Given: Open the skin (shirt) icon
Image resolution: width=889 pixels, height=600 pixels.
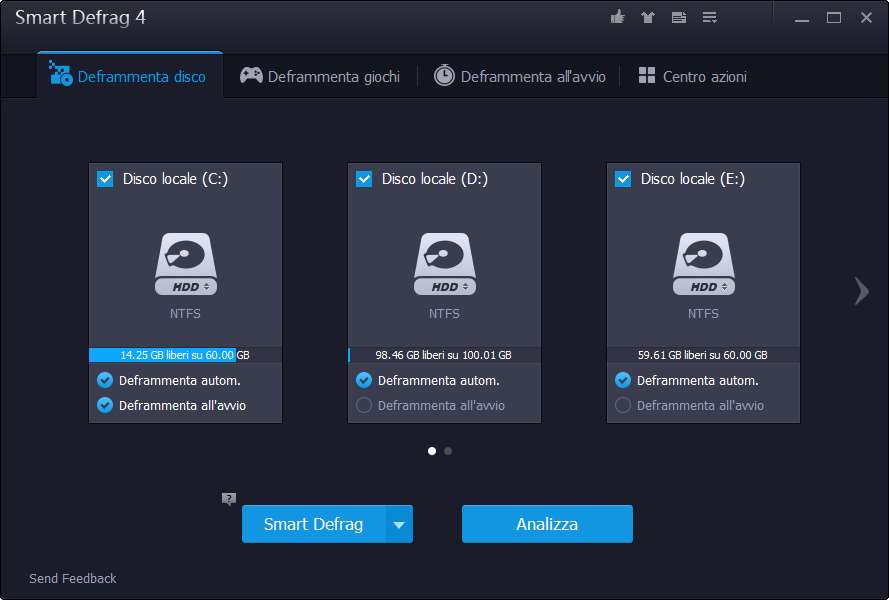Looking at the screenshot, I should [648, 17].
